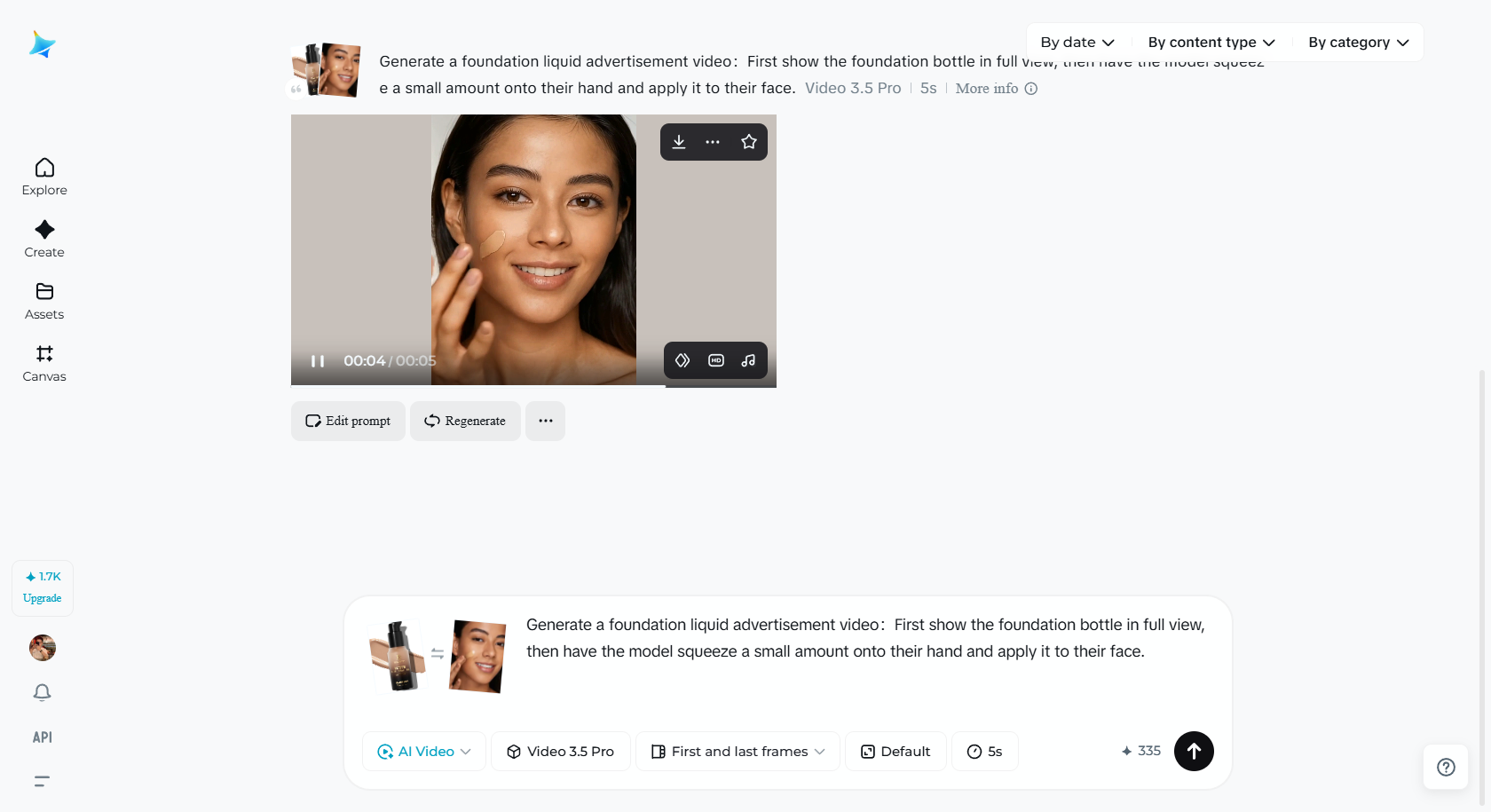The image size is (1491, 812).
Task: Switch to the Create section
Action: tap(43, 238)
